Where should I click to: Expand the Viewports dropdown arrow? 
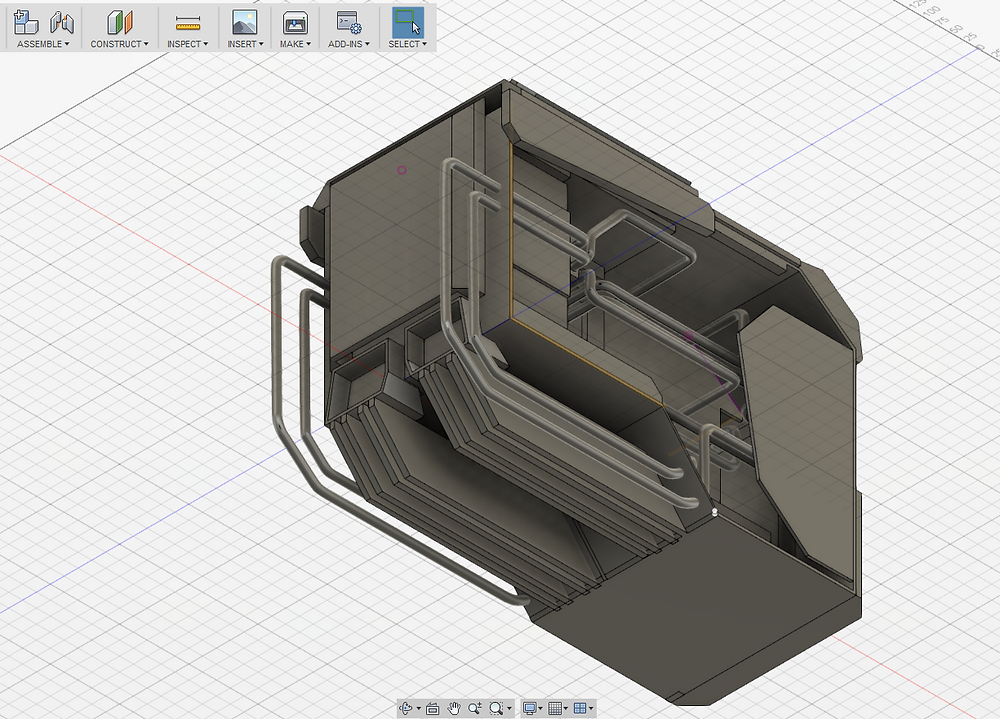(x=591, y=708)
